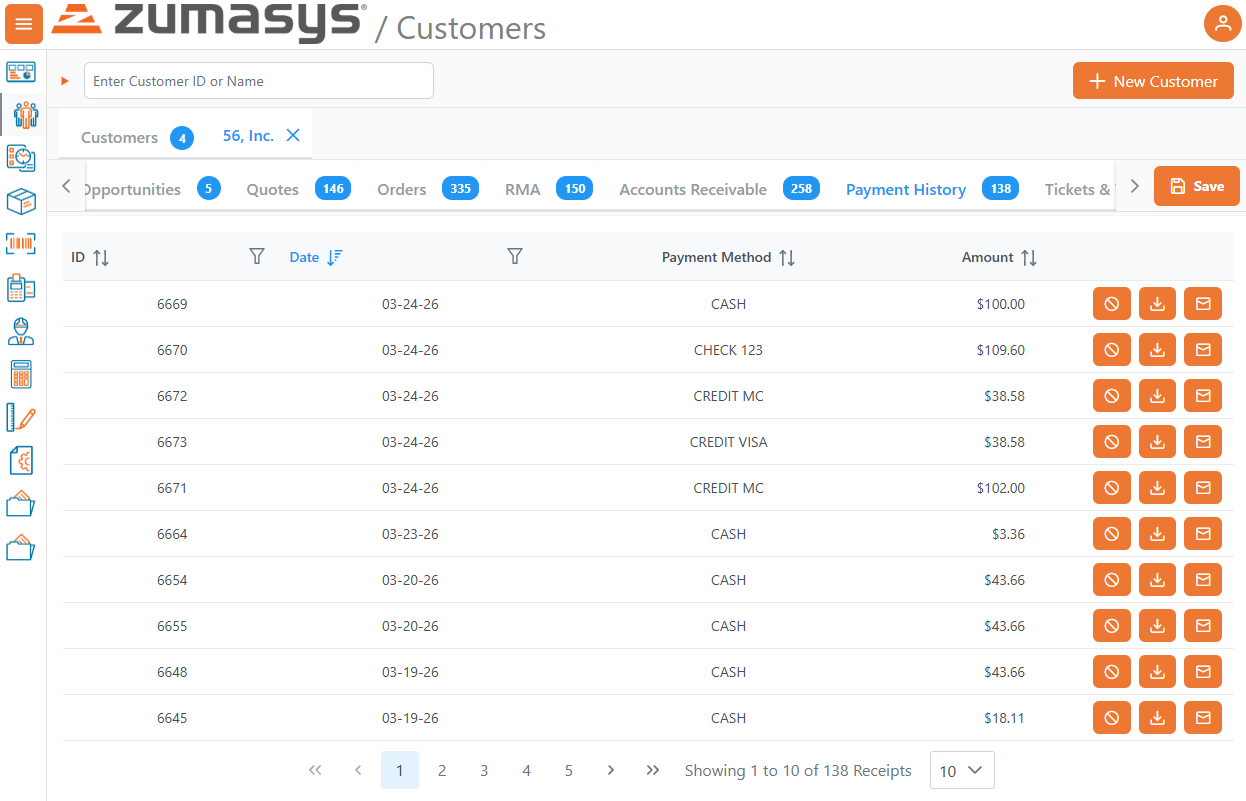Void the payment receipt 6669 using the ban icon
1246x801 pixels.
click(x=1111, y=303)
